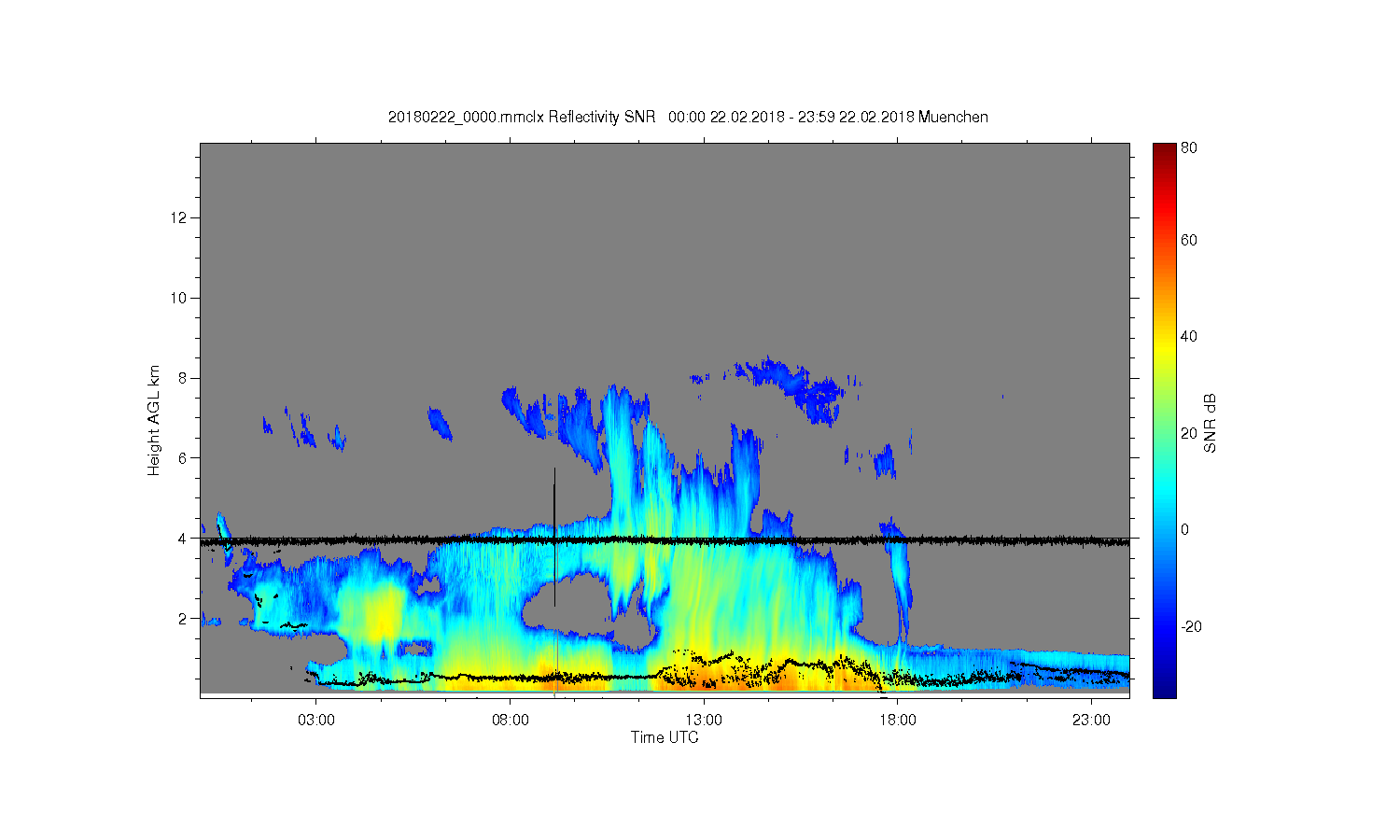
Task: Click the '13:00' time tick label
Action: [x=704, y=721]
